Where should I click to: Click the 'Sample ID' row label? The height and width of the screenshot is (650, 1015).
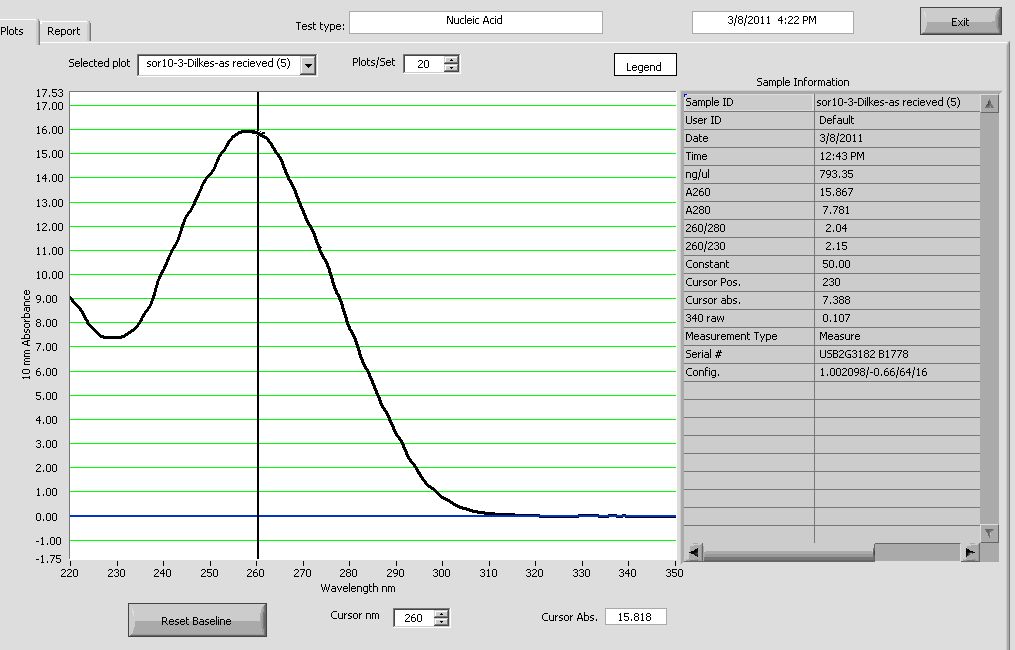pyautogui.click(x=709, y=102)
